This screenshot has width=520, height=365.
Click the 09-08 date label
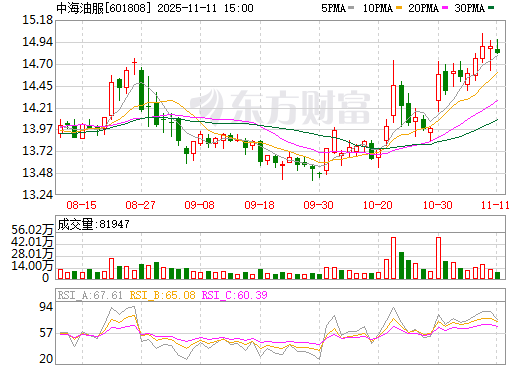pos(199,205)
